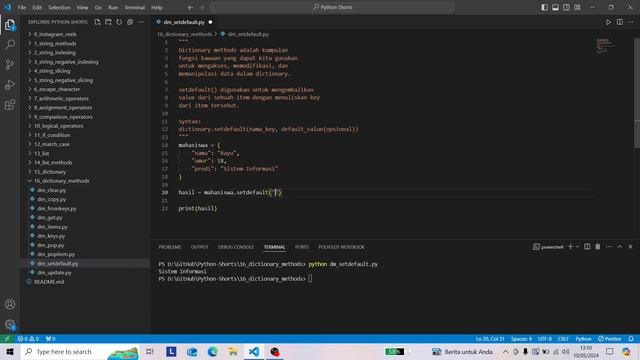
Task: Run the Python file with play button
Action: tap(608, 22)
